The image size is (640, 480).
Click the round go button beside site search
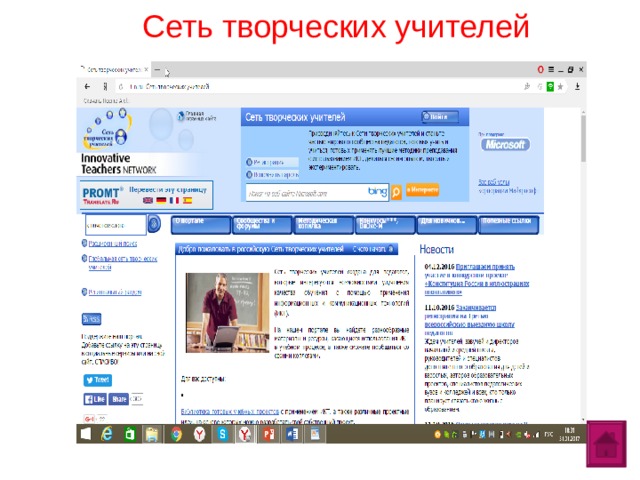tap(154, 224)
